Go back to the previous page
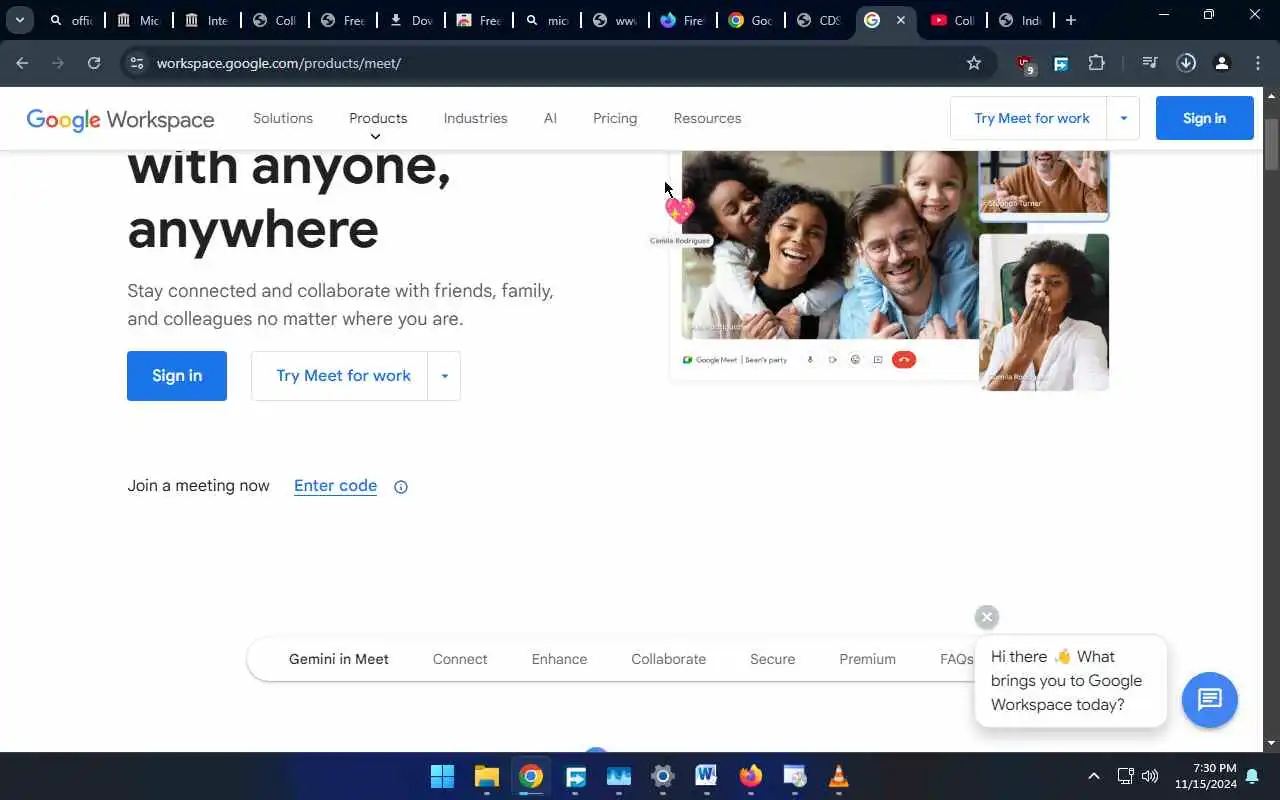 tap(22, 63)
